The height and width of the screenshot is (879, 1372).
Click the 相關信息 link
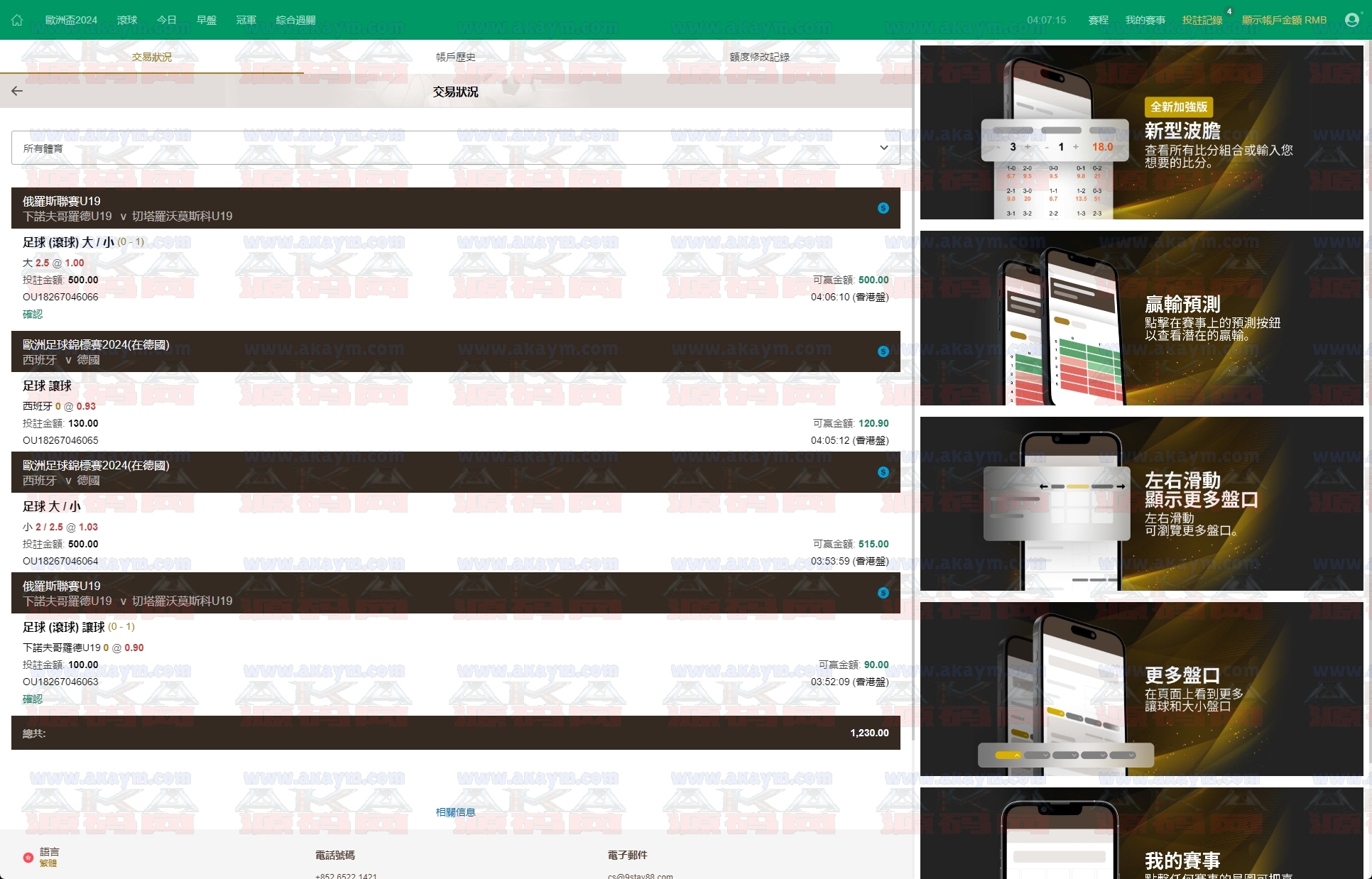[x=455, y=812]
